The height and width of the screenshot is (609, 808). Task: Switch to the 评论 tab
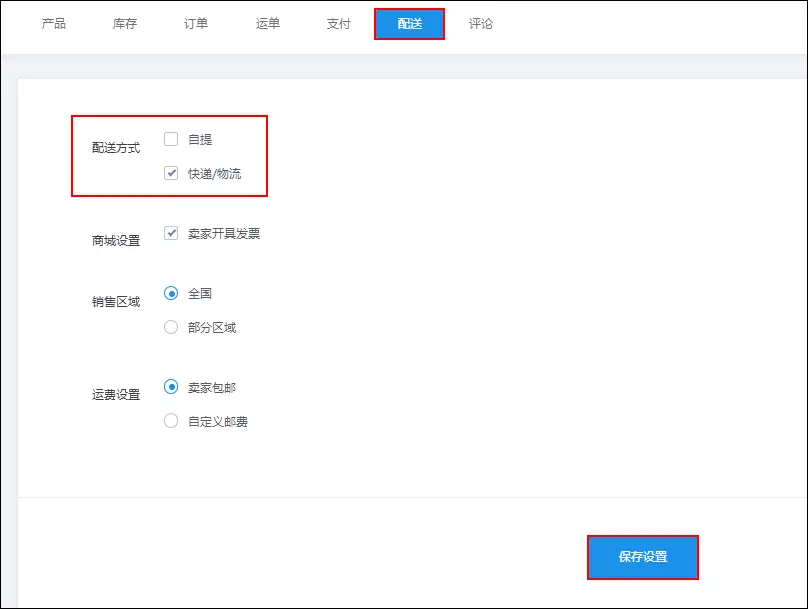pos(481,24)
